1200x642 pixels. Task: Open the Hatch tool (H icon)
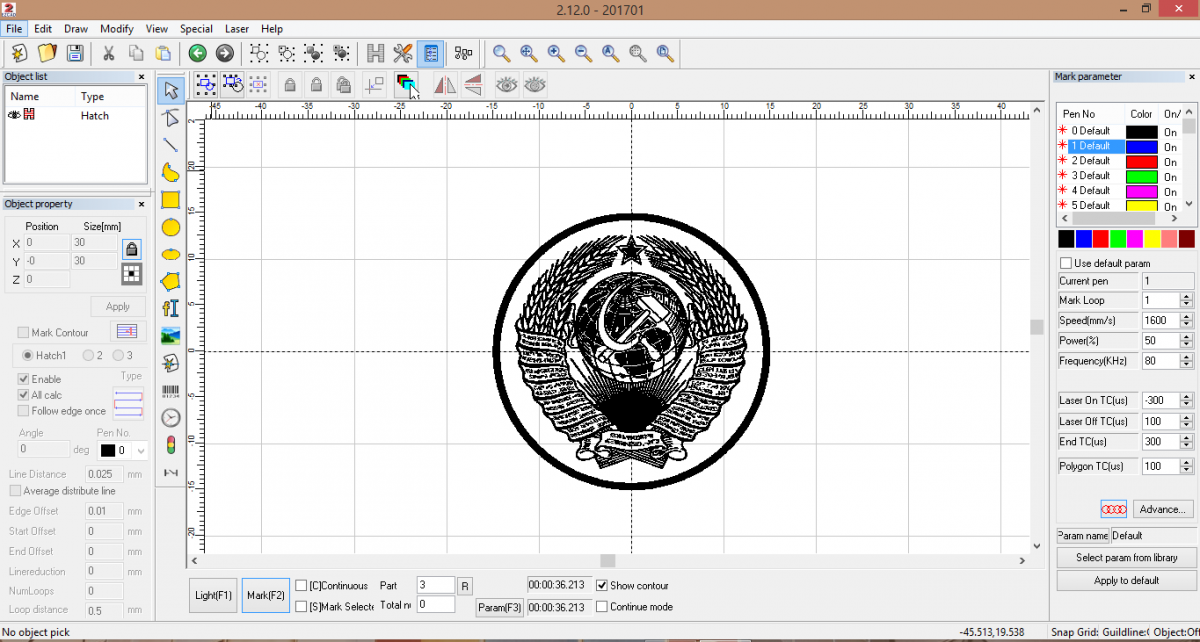(376, 53)
